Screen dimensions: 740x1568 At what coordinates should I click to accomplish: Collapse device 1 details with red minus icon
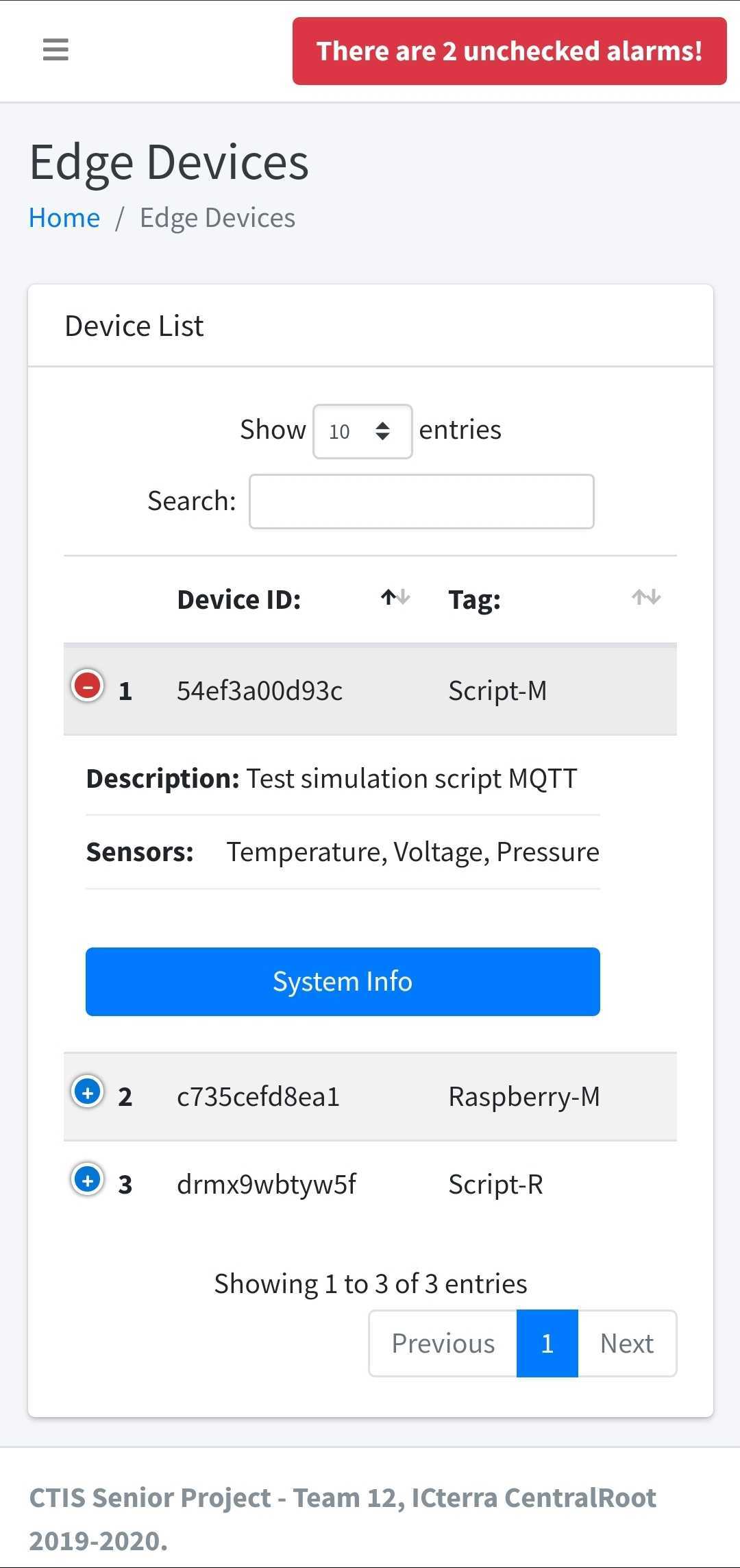click(x=88, y=686)
